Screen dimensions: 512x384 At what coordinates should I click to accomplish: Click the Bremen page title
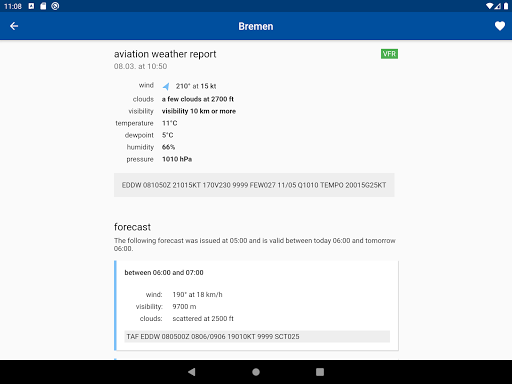[x=256, y=26]
